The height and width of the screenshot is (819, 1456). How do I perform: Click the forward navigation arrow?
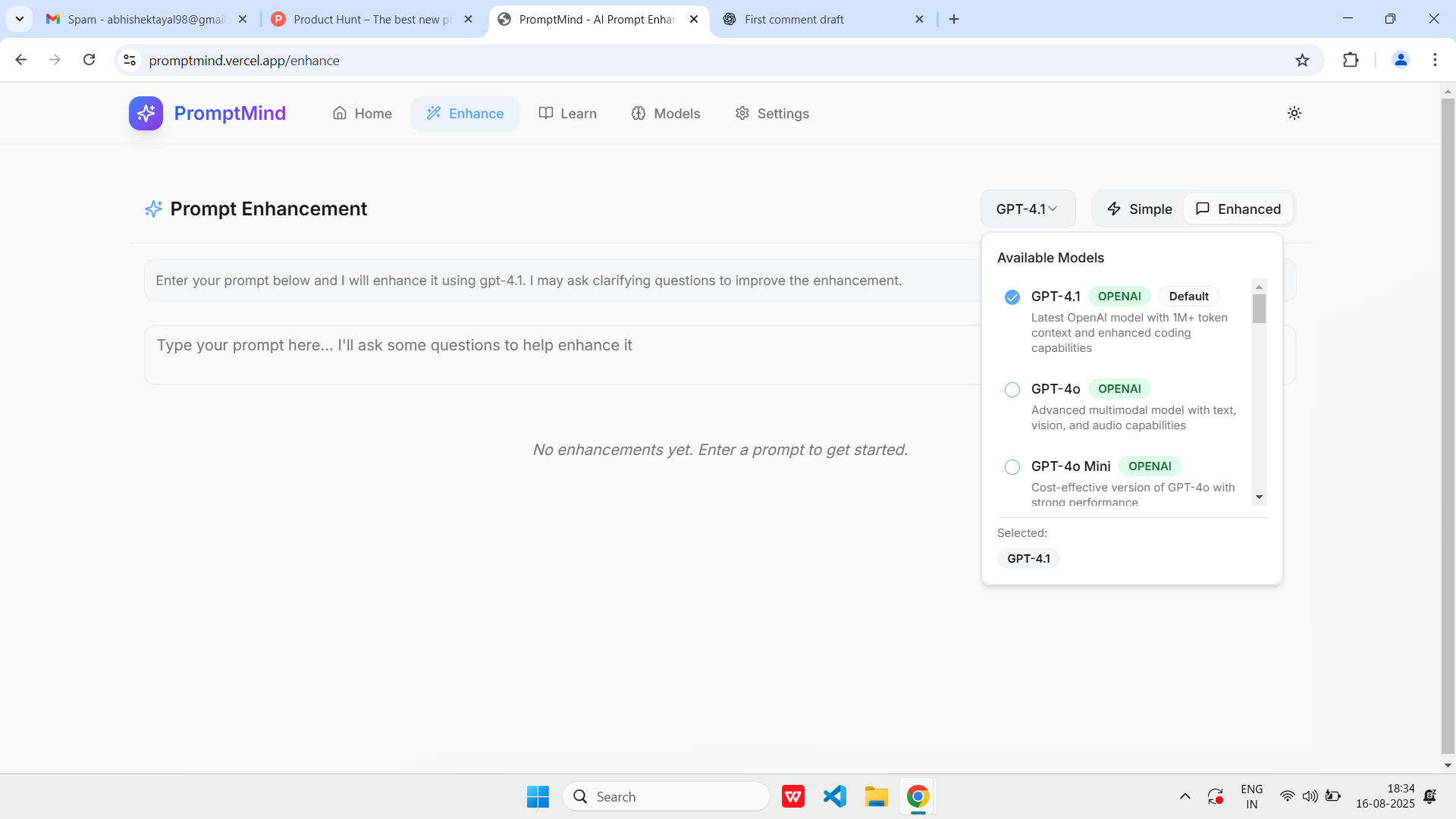pyautogui.click(x=55, y=60)
